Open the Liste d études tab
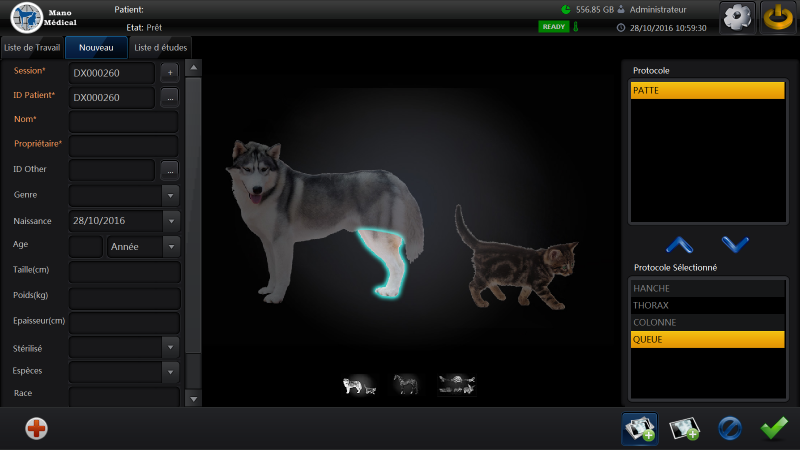Image resolution: width=800 pixels, height=450 pixels. 160,47
